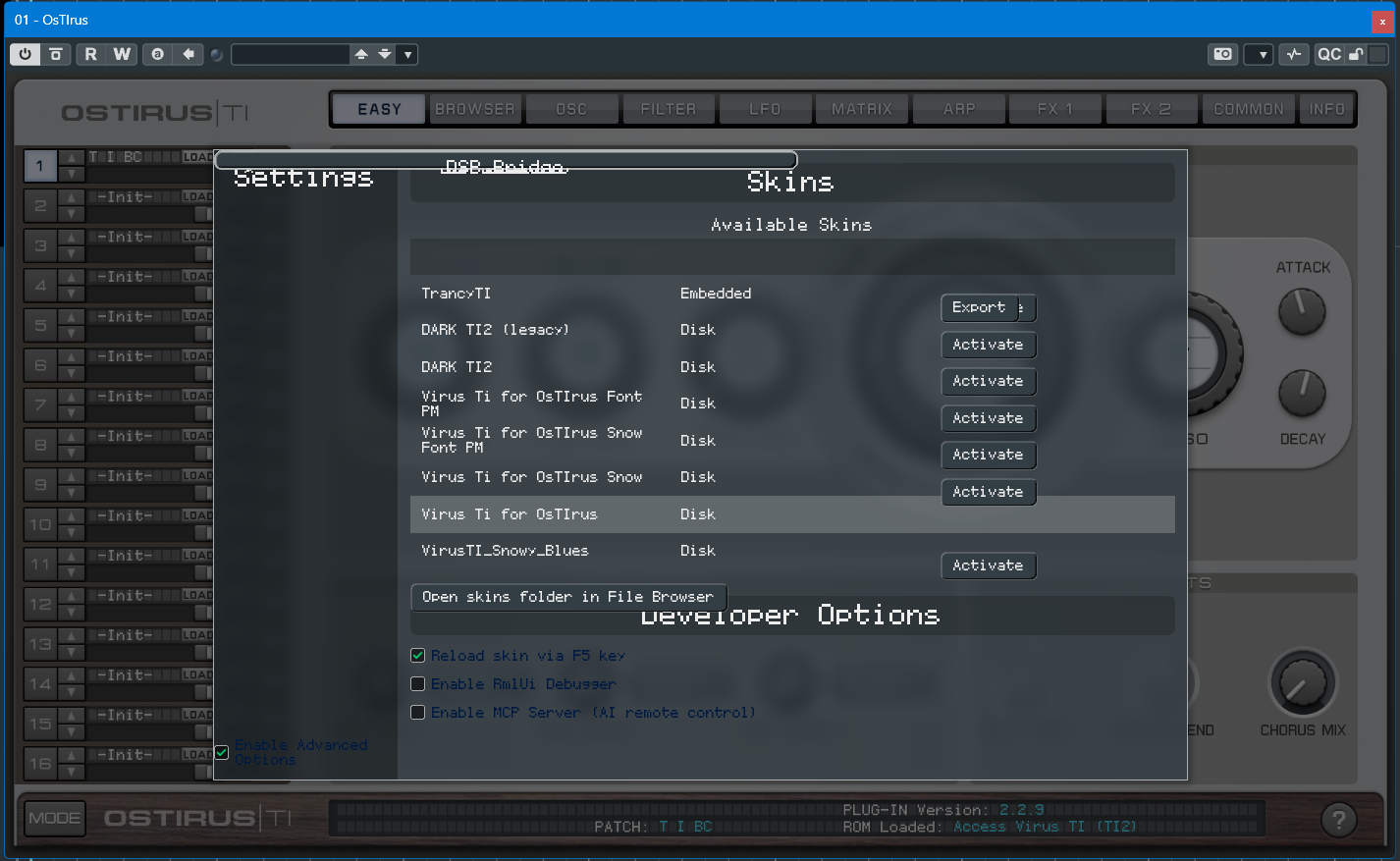The height and width of the screenshot is (861, 1400).
Task: Activate the VirusTI_Snowy_Blues skin
Action: (989, 565)
